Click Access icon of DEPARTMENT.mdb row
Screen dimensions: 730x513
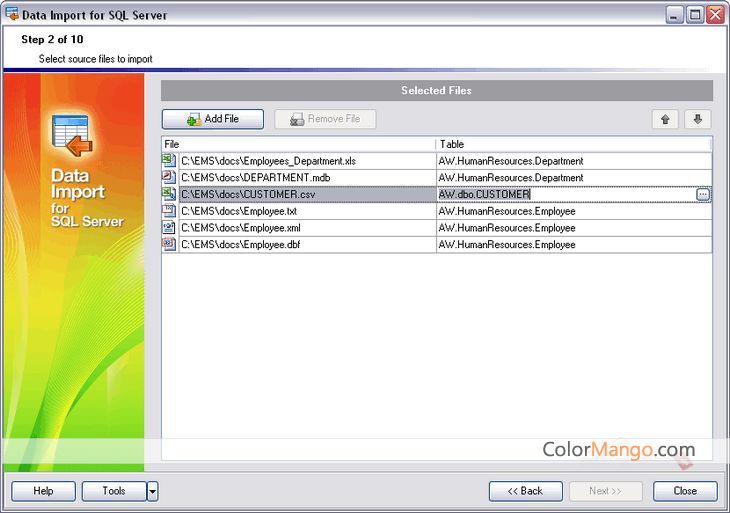[x=169, y=177]
